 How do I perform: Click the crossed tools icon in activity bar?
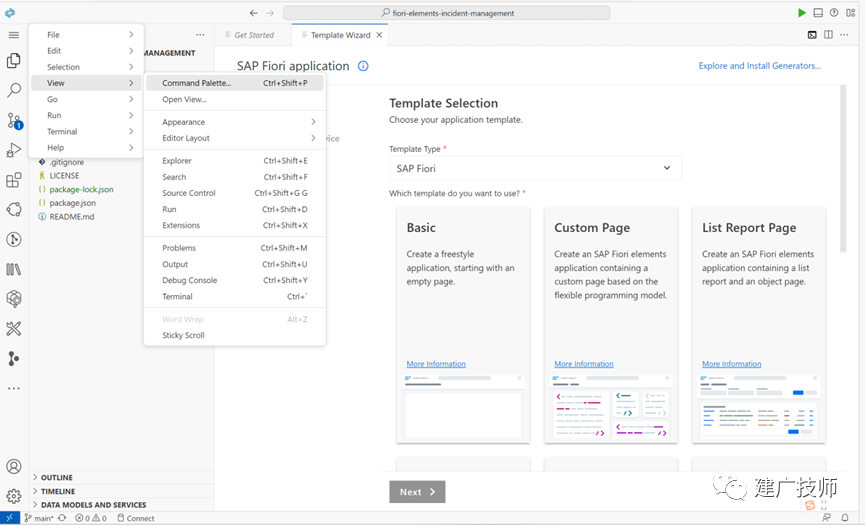(x=14, y=329)
